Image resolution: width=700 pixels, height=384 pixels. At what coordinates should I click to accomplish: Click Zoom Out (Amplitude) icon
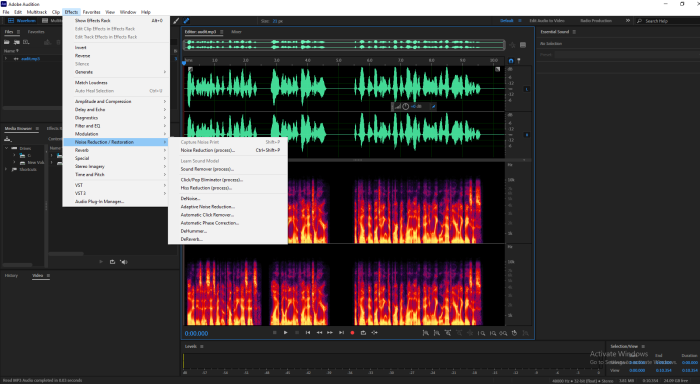coord(437,333)
